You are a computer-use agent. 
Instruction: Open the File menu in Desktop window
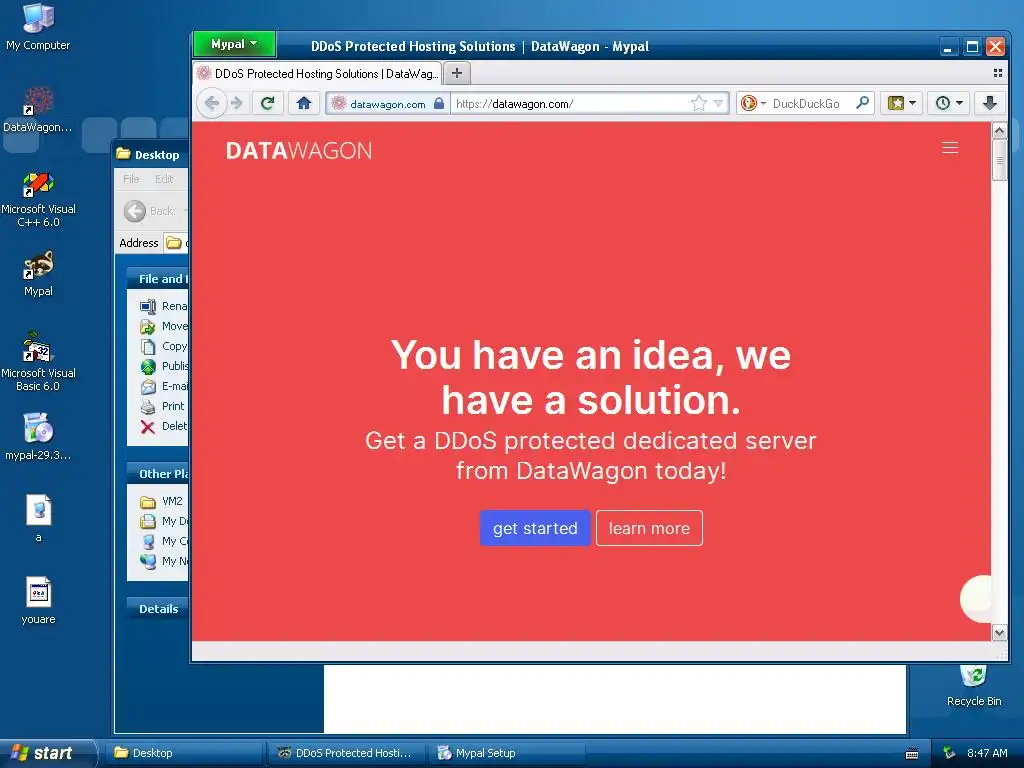point(131,179)
